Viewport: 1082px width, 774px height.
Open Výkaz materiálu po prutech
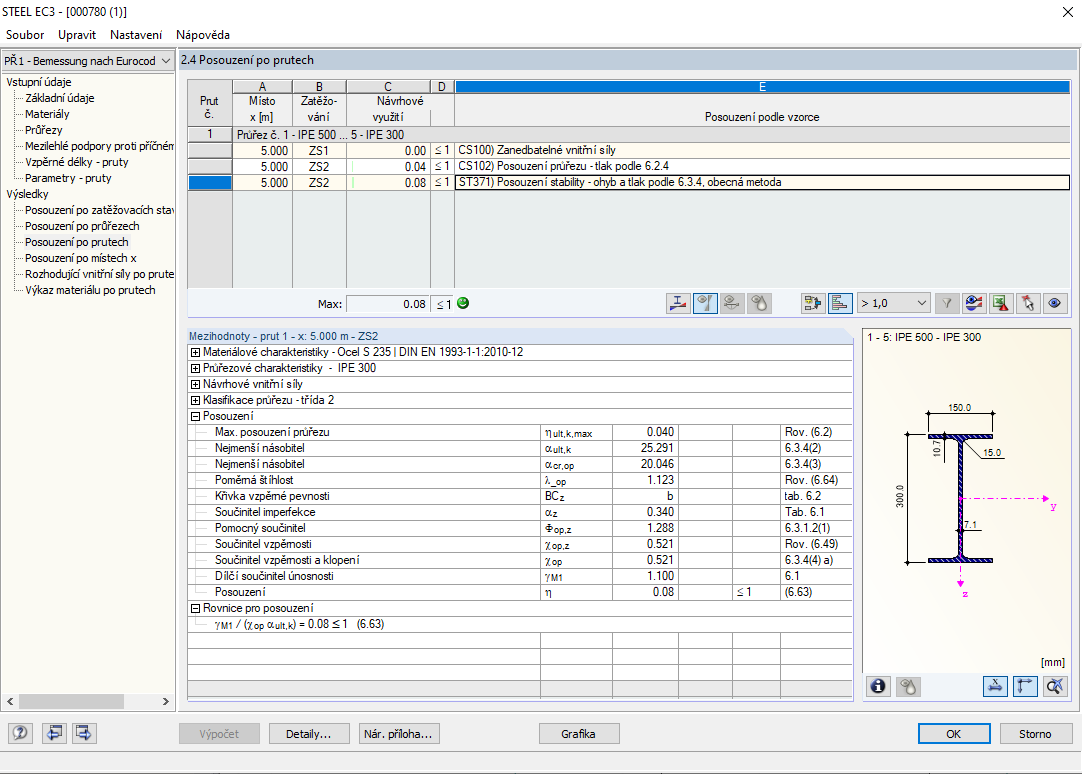(x=90, y=290)
